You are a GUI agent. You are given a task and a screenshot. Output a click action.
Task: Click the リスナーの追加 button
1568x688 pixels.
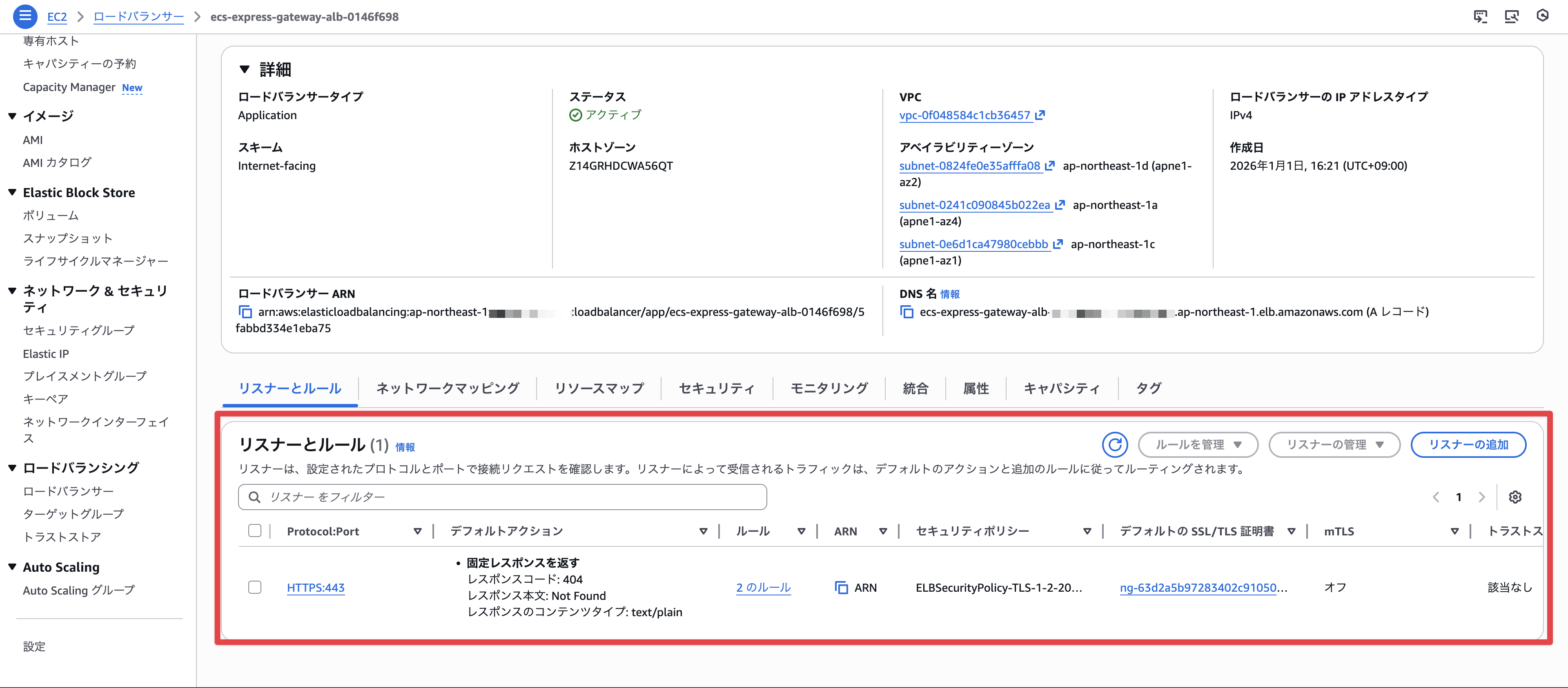pos(1468,445)
